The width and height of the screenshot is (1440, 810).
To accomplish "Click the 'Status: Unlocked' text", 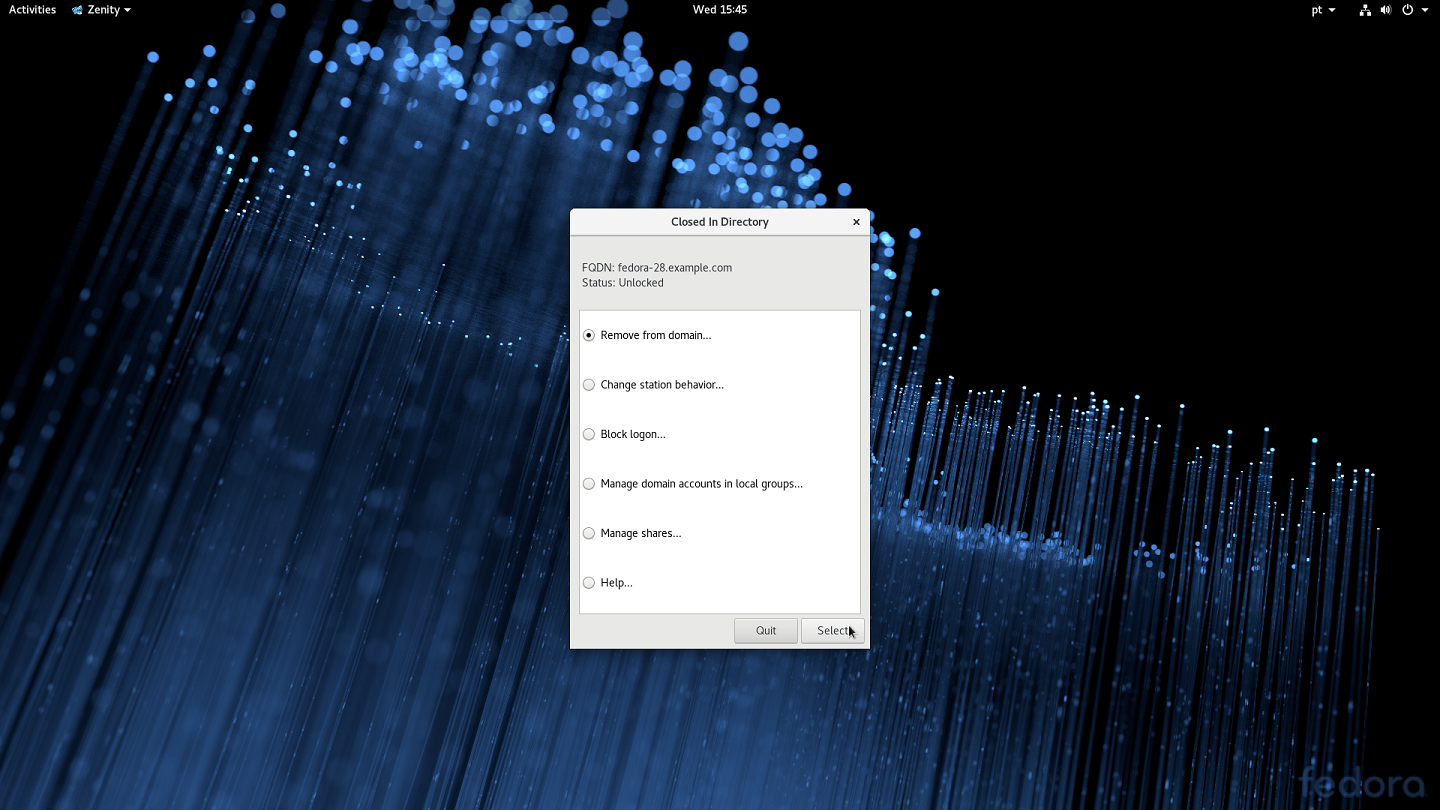I will pos(623,283).
